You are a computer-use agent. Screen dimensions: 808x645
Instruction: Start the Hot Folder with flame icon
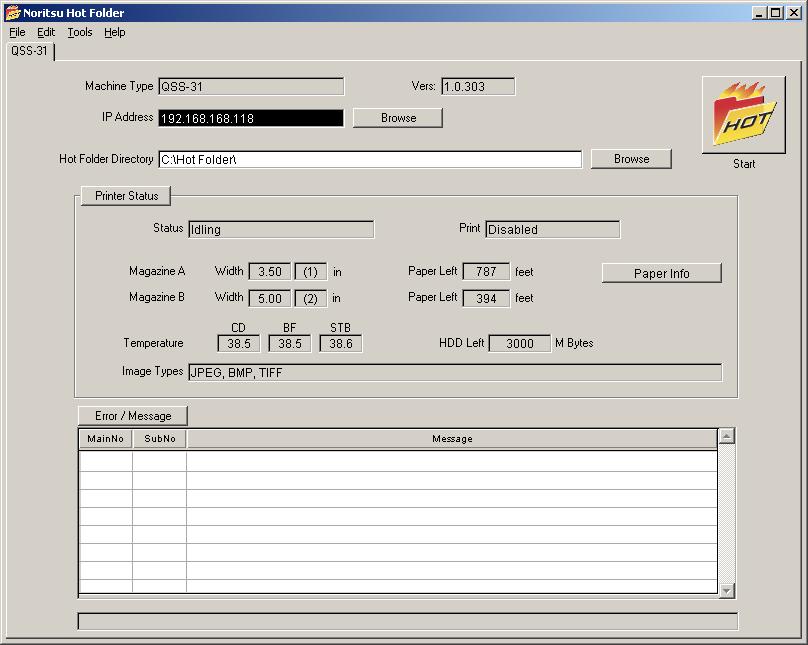(744, 115)
